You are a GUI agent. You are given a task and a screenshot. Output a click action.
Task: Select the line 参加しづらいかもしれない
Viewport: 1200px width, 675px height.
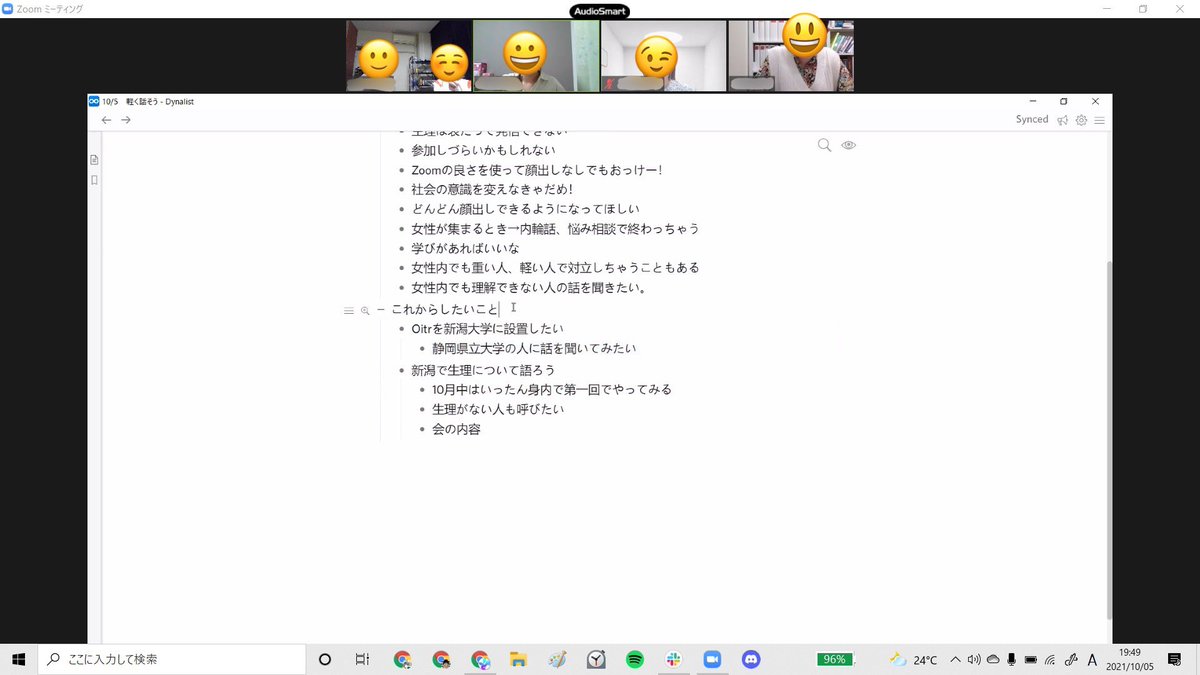tap(484, 150)
